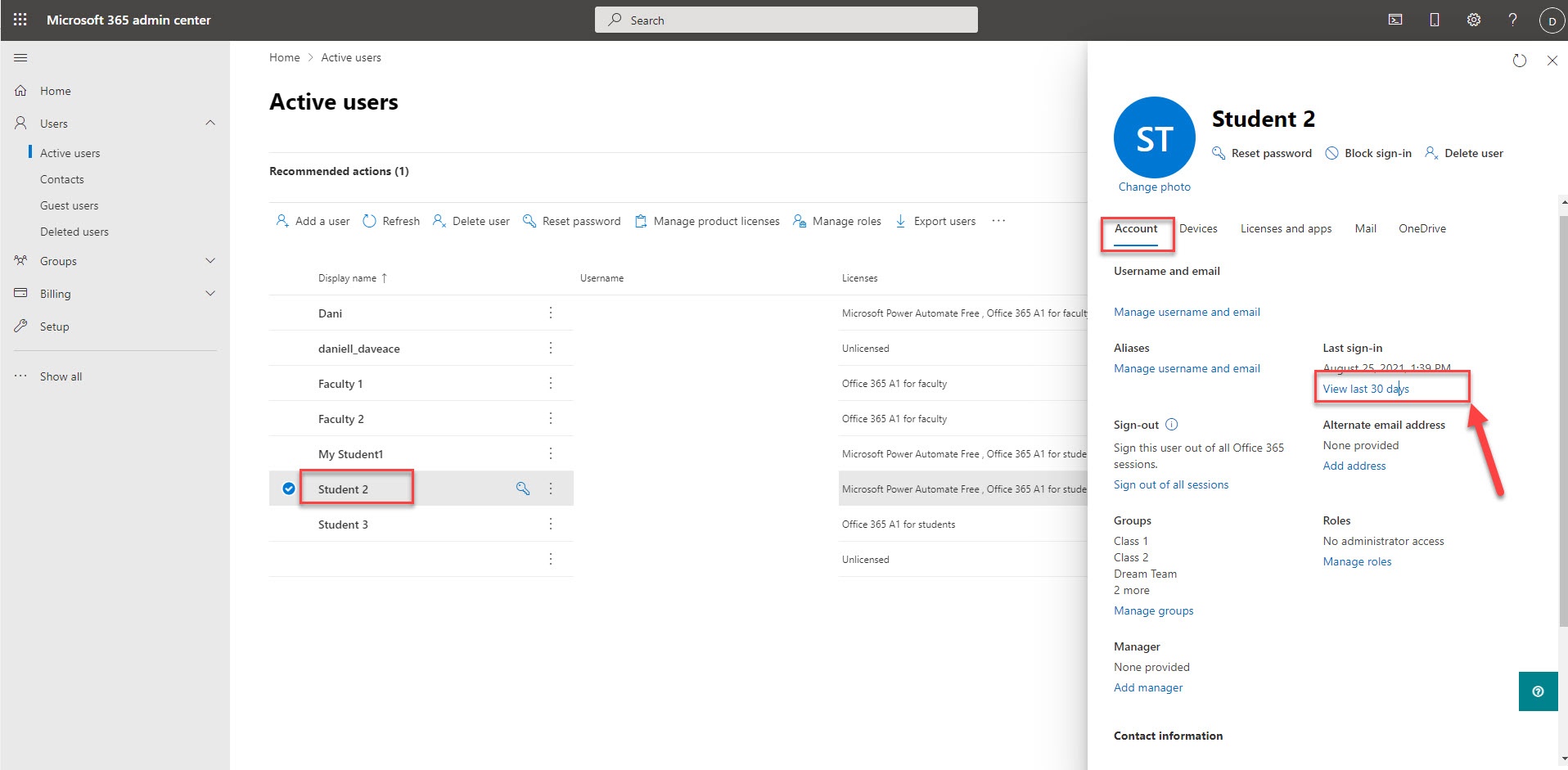Open the app launcher waffle icon
The height and width of the screenshot is (770, 1568).
20,20
